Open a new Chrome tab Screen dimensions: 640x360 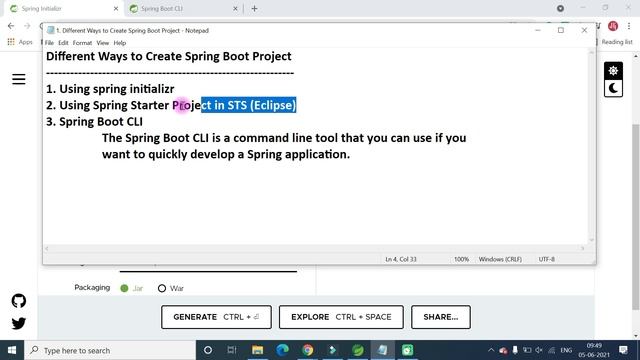tap(254, 8)
